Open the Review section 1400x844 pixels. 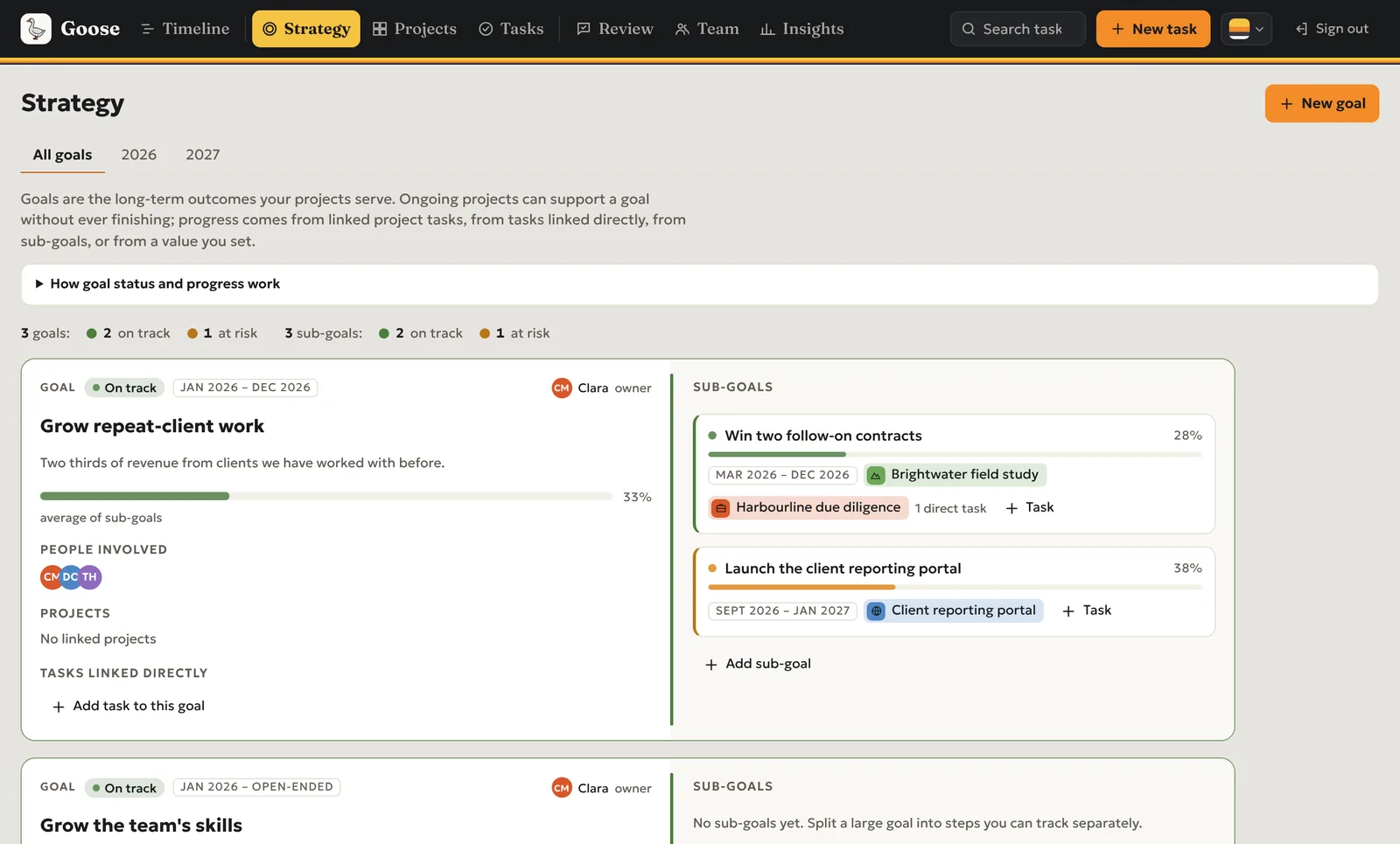[x=615, y=29]
